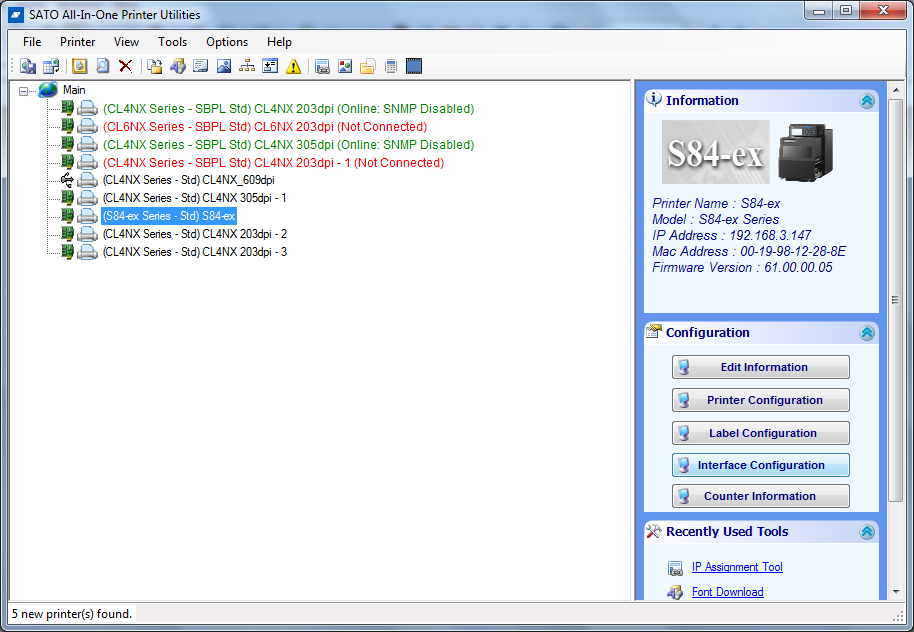The width and height of the screenshot is (914, 632).
Task: View Counter Information
Action: click(761, 496)
